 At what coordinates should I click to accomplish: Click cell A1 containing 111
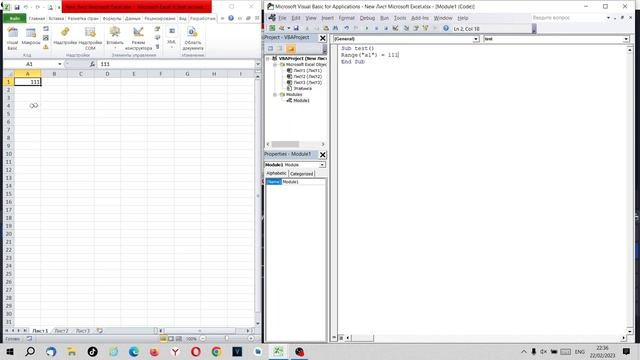pyautogui.click(x=27, y=82)
